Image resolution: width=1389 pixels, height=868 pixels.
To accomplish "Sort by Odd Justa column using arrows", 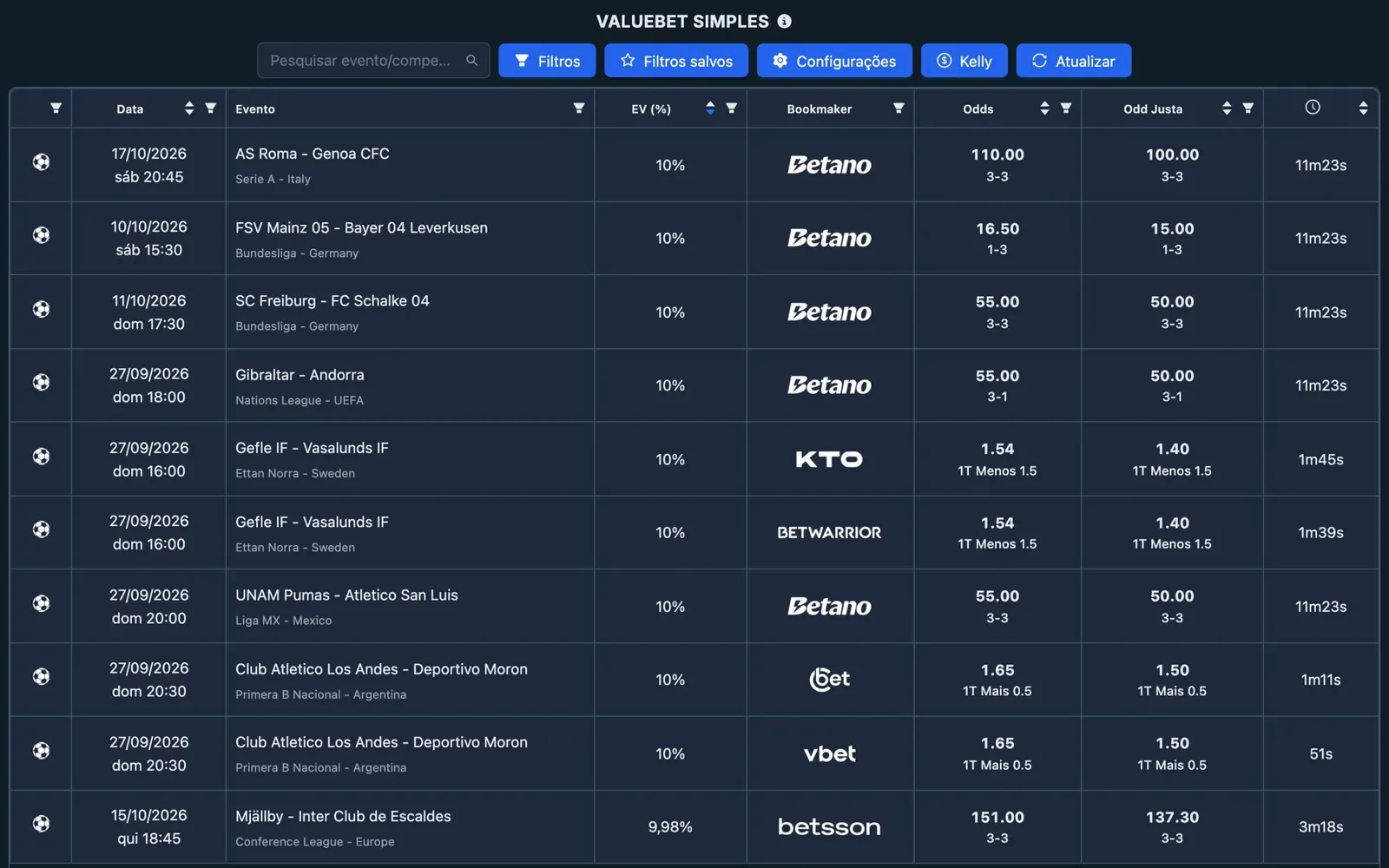I will click(1227, 108).
